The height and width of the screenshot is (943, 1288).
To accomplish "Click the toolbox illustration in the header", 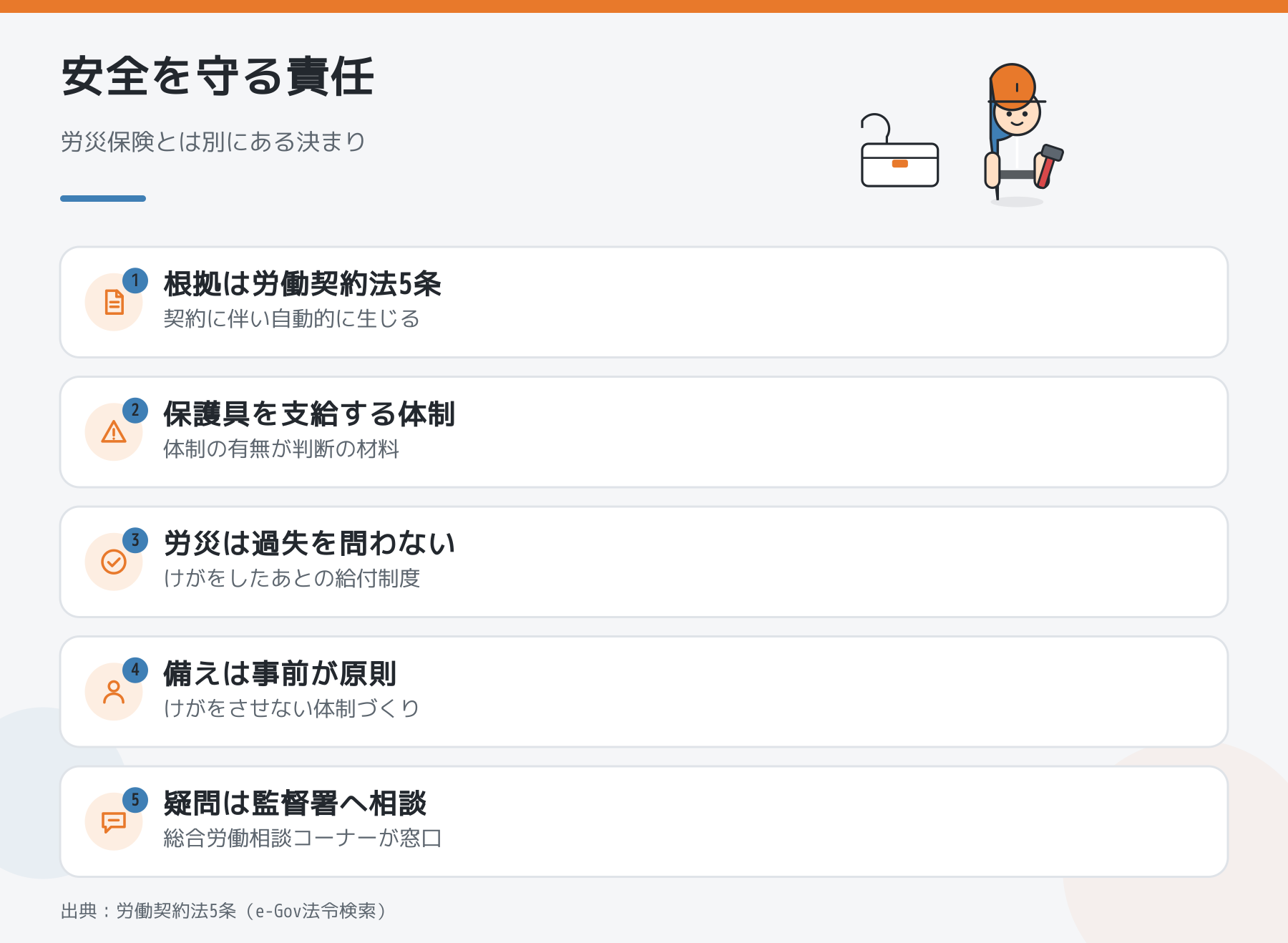I will point(899,150).
